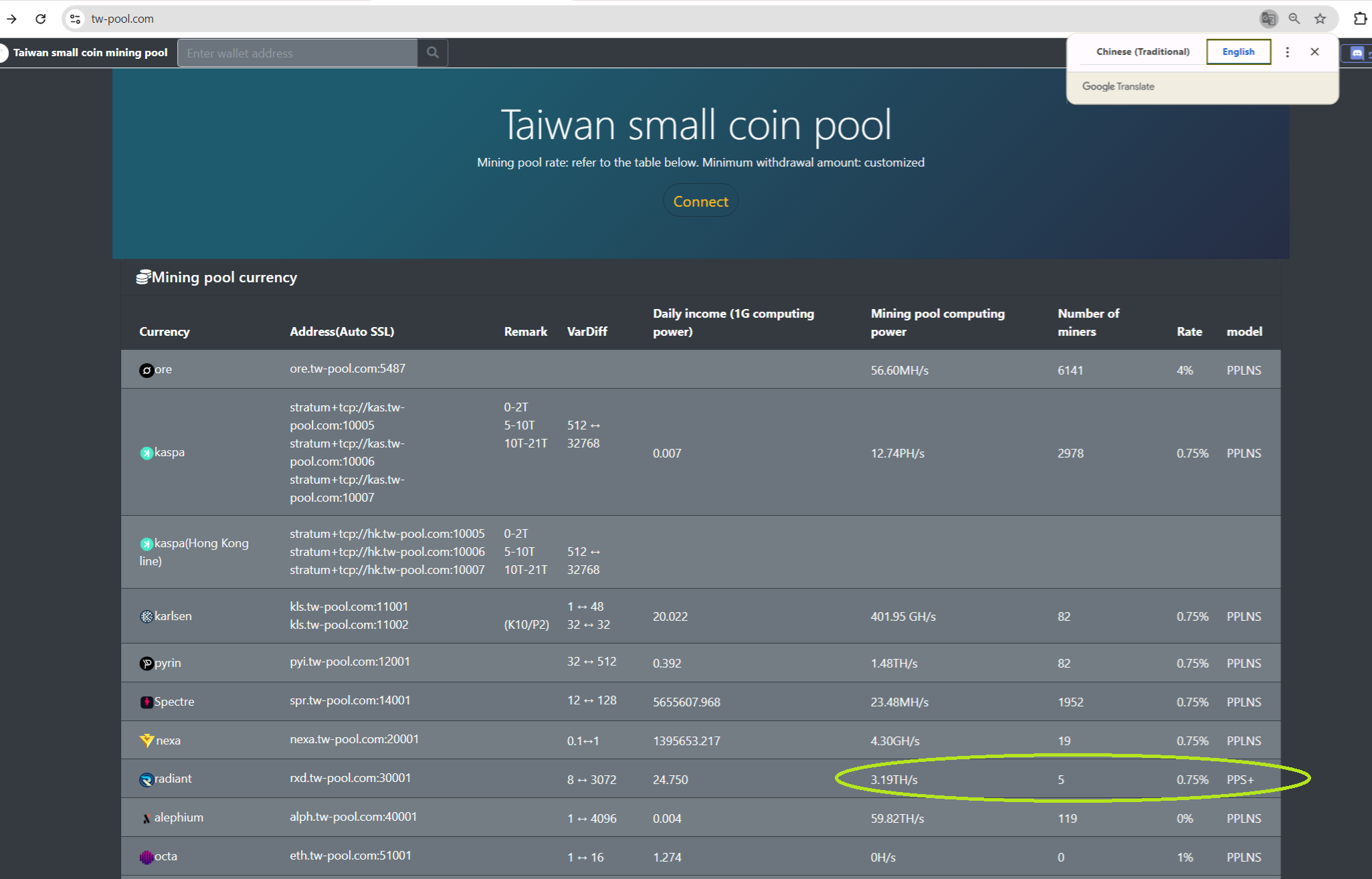Click the 4% rate for ore

(1185, 371)
